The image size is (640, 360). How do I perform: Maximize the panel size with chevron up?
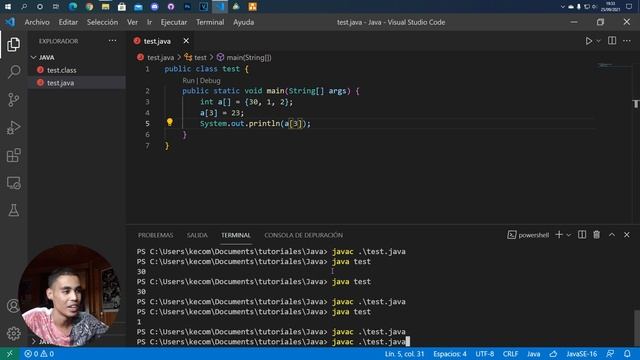point(612,235)
